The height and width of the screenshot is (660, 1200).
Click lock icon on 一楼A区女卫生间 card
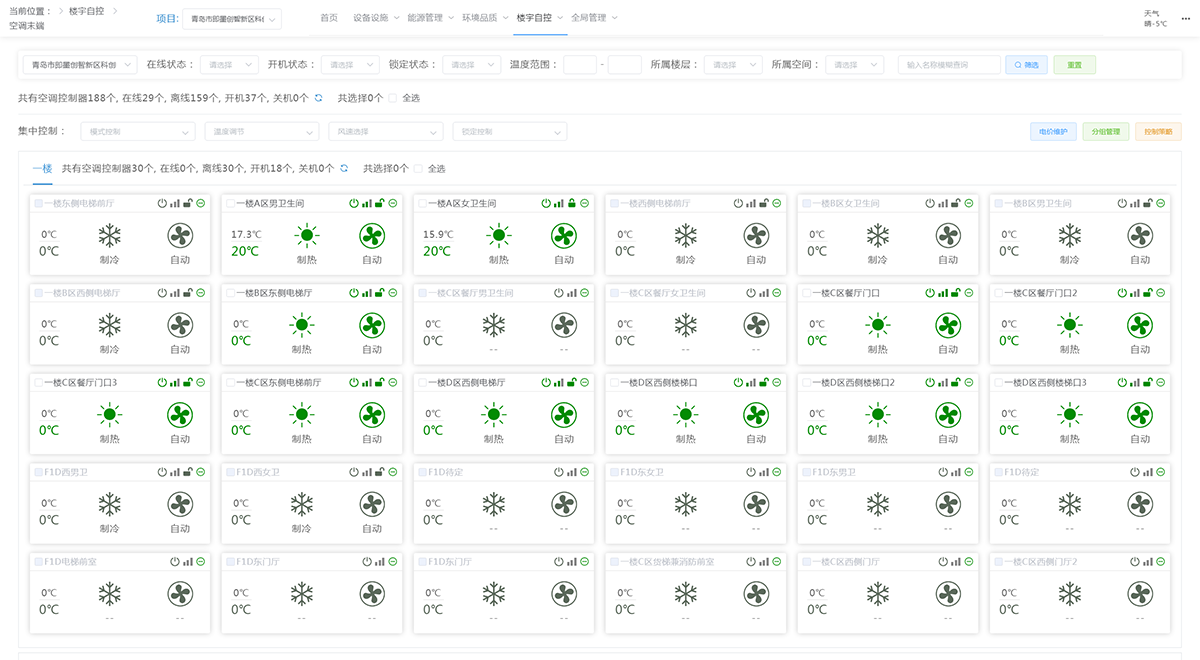[571, 203]
